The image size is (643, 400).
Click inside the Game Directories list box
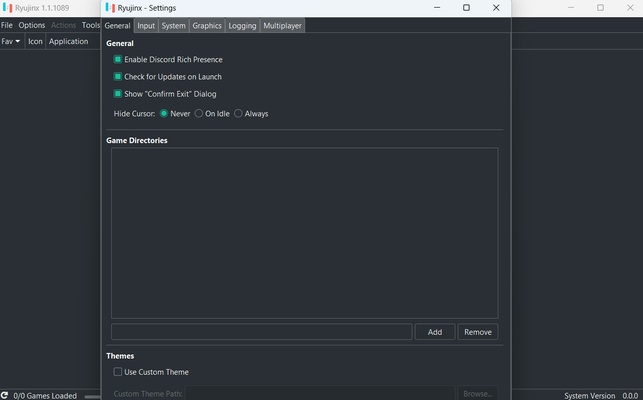305,233
